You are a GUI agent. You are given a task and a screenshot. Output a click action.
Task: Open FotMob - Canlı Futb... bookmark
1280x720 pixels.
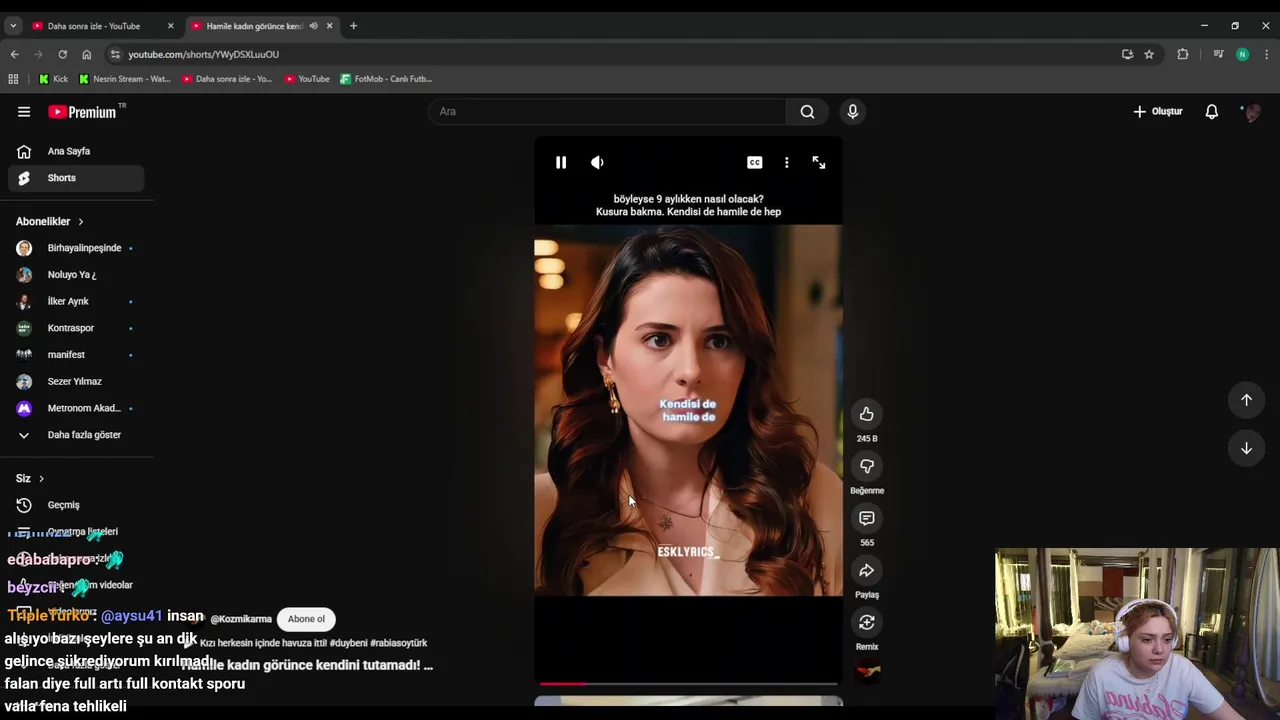click(386, 79)
